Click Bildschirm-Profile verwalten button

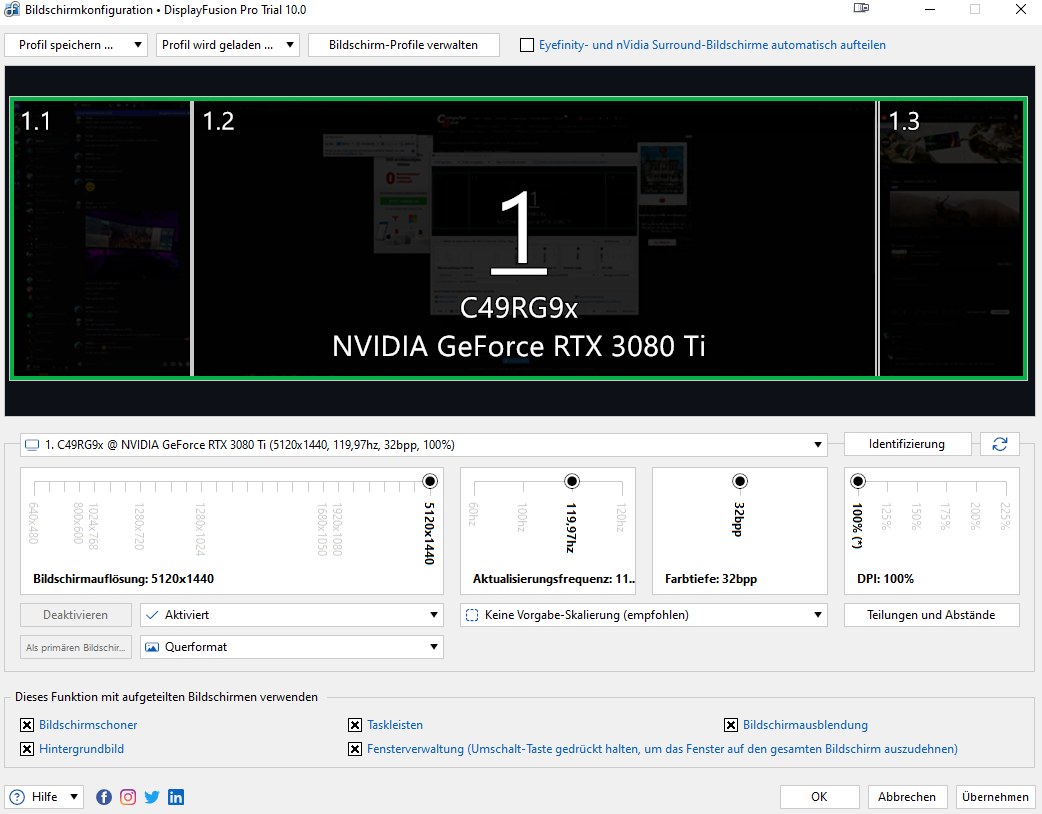click(x=403, y=45)
